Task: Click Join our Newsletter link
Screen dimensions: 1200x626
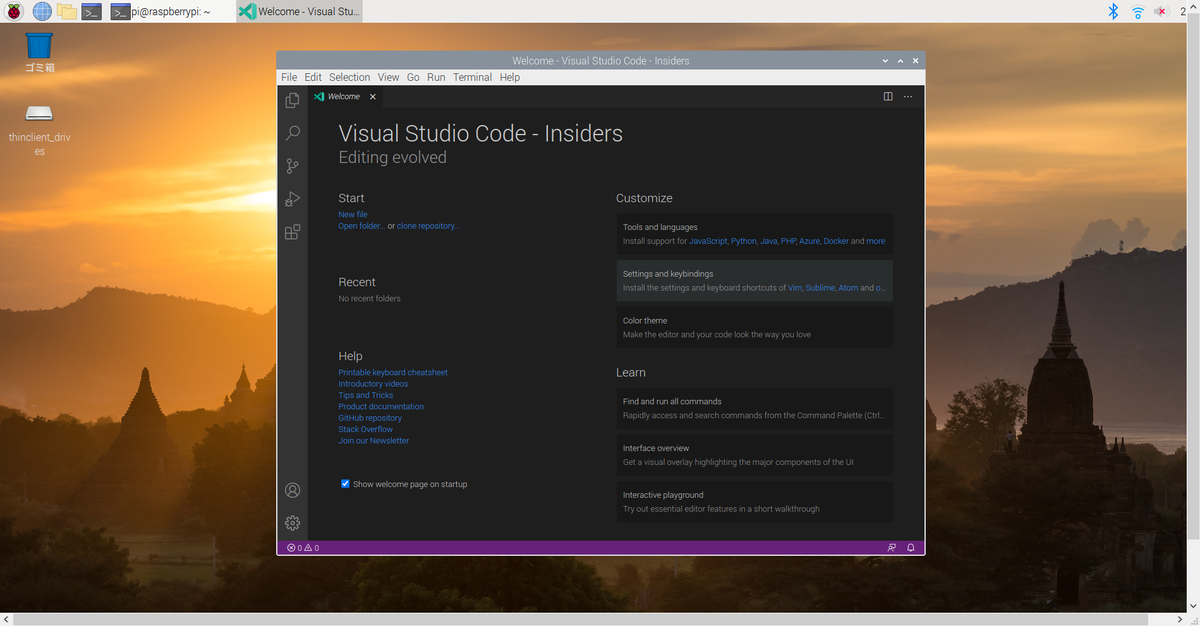Action: (x=374, y=441)
